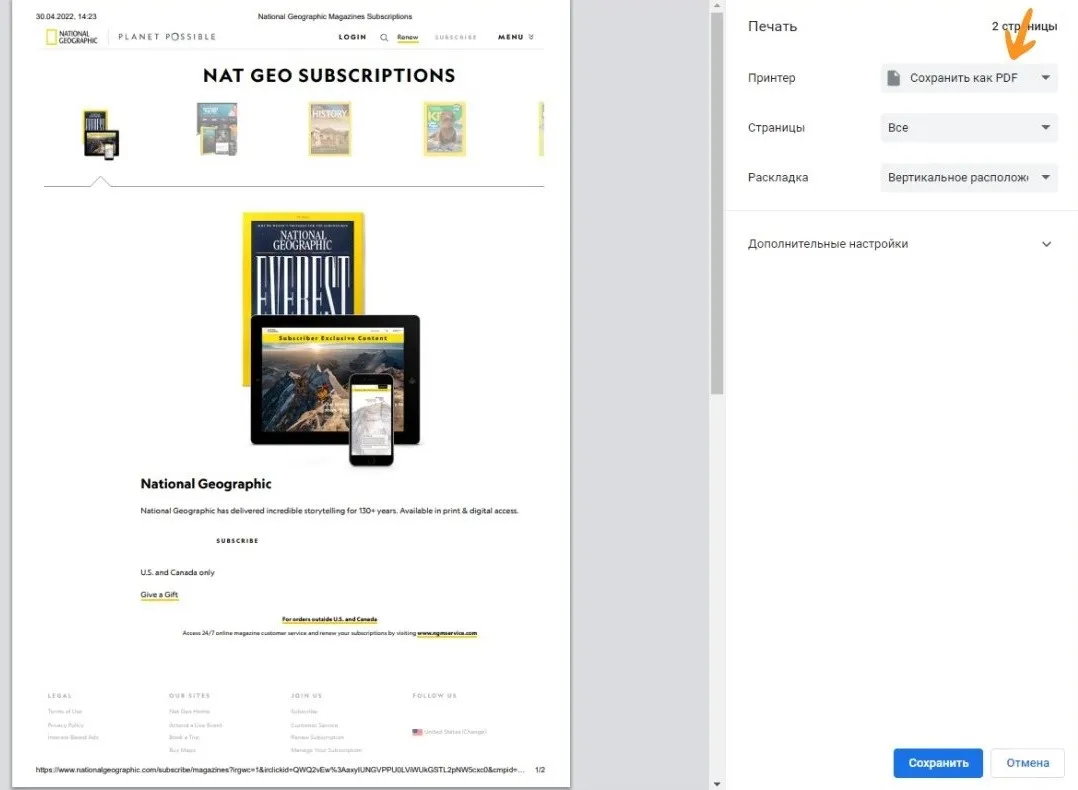The height and width of the screenshot is (790, 1078).
Task: Select the Kids magazine cover thumbnail
Action: click(444, 129)
